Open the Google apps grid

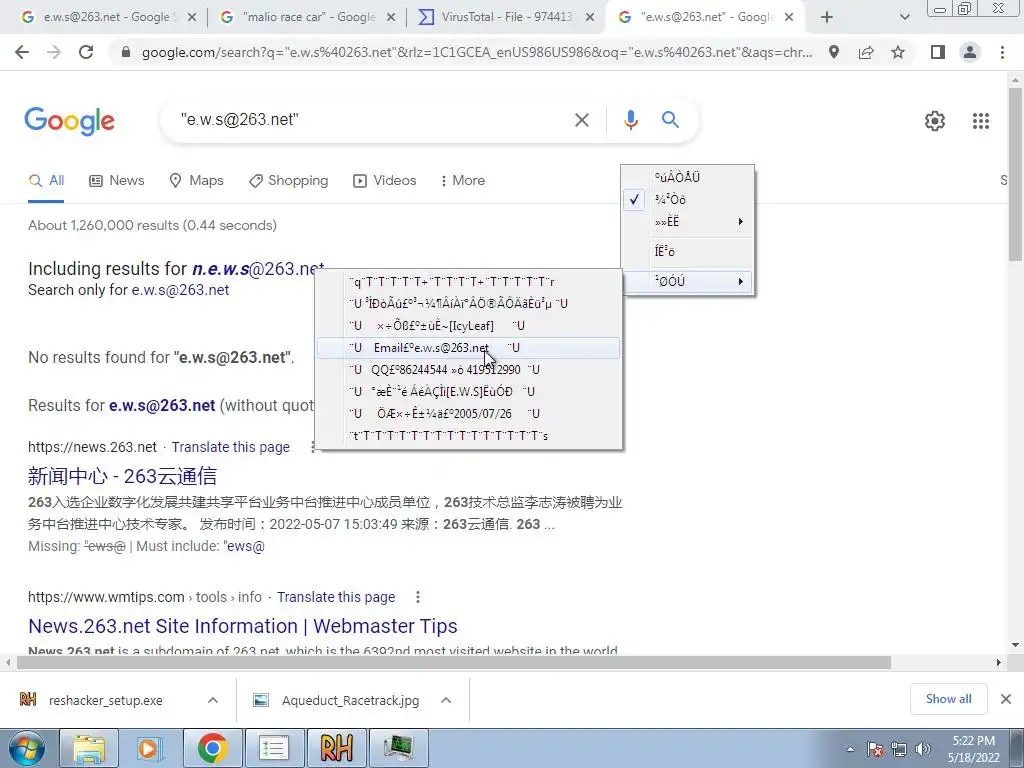[981, 121]
